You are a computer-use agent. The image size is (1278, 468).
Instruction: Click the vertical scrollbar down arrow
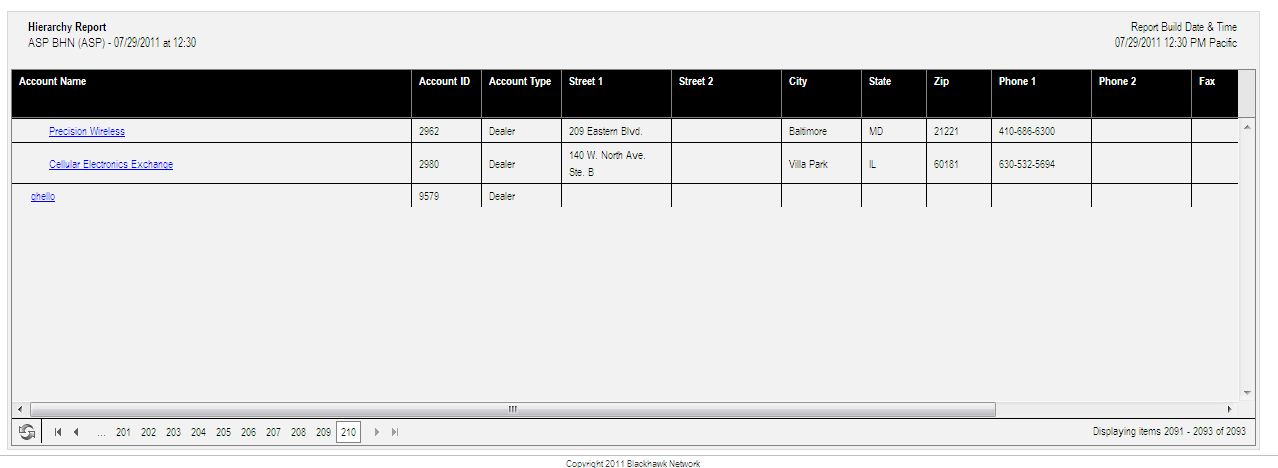click(x=1246, y=393)
